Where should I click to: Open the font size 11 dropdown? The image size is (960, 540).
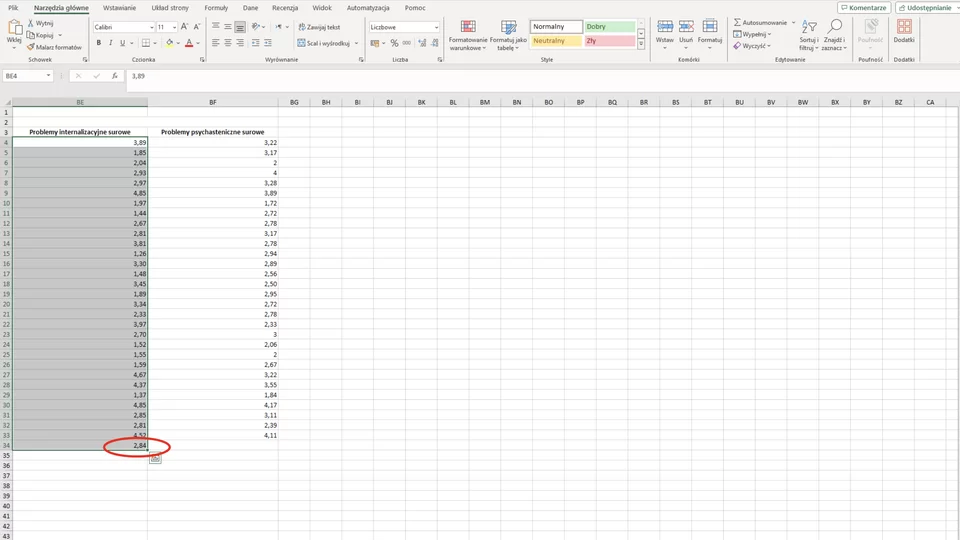pyautogui.click(x=174, y=28)
